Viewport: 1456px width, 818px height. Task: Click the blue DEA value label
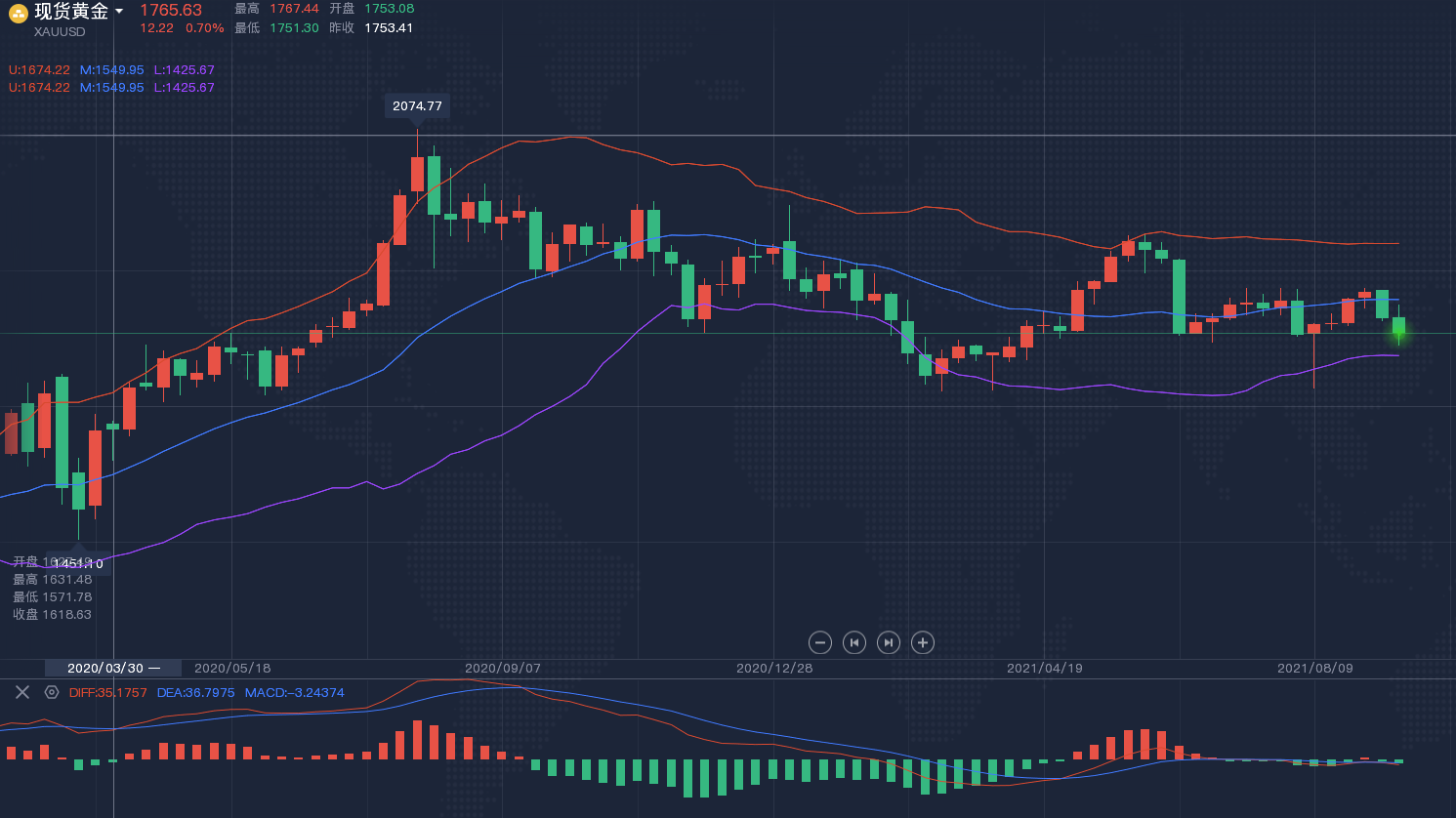195,692
